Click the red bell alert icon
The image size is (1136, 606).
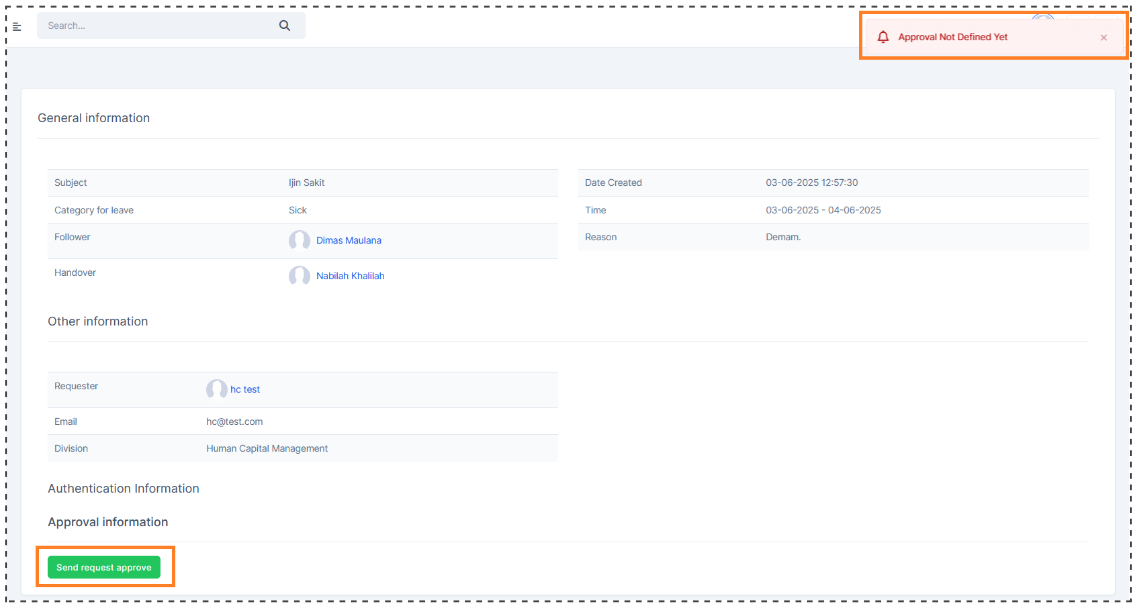883,37
